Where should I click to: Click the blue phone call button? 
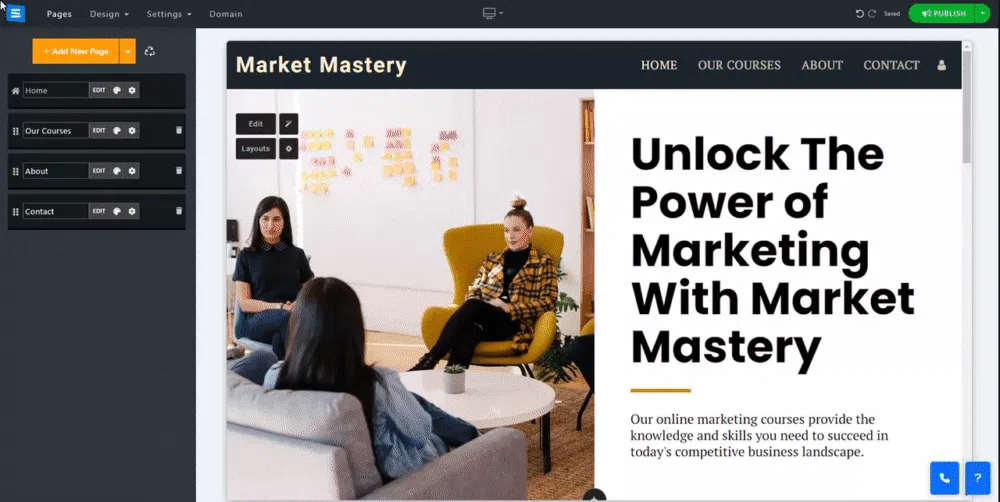pyautogui.click(x=945, y=478)
